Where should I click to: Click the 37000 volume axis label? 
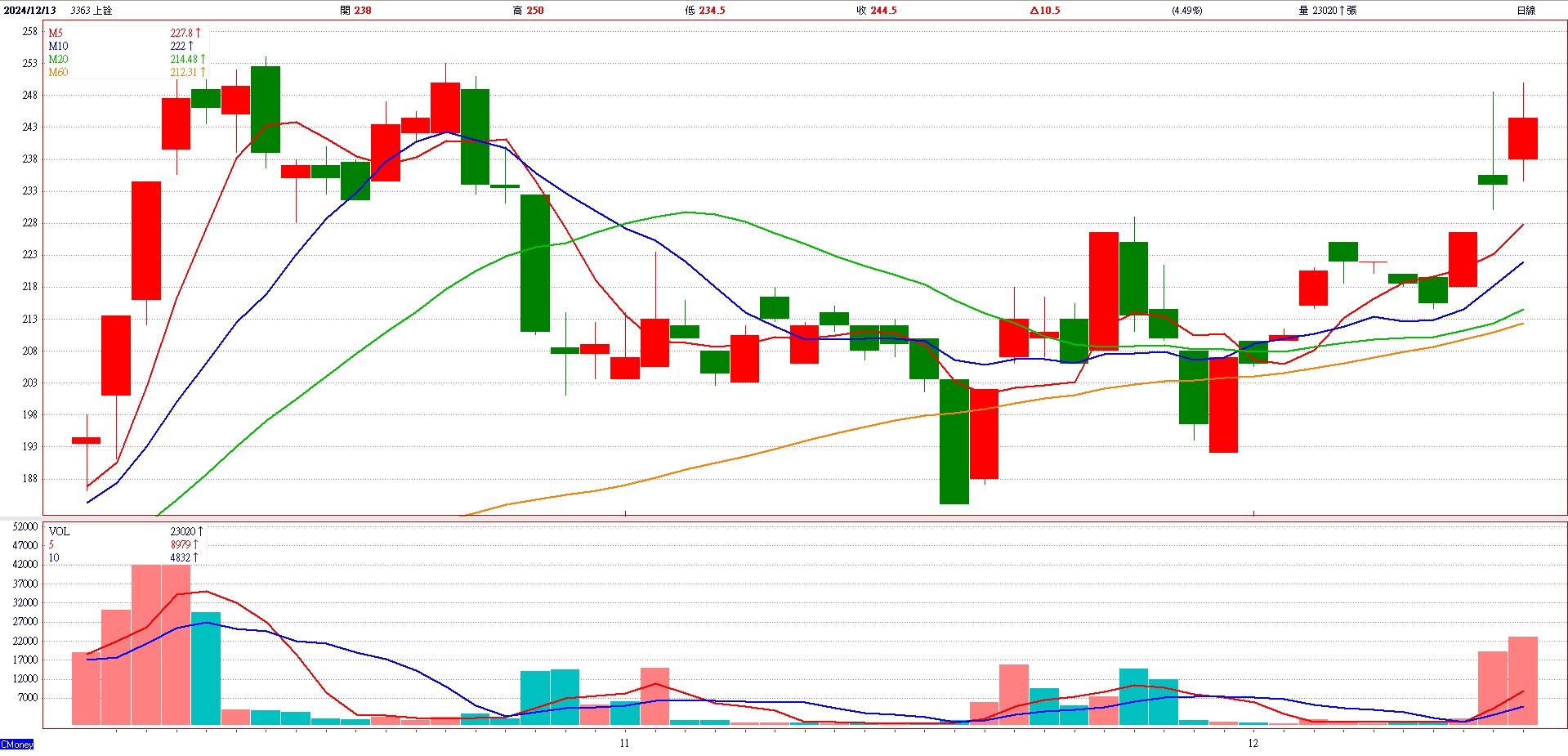(x=25, y=584)
